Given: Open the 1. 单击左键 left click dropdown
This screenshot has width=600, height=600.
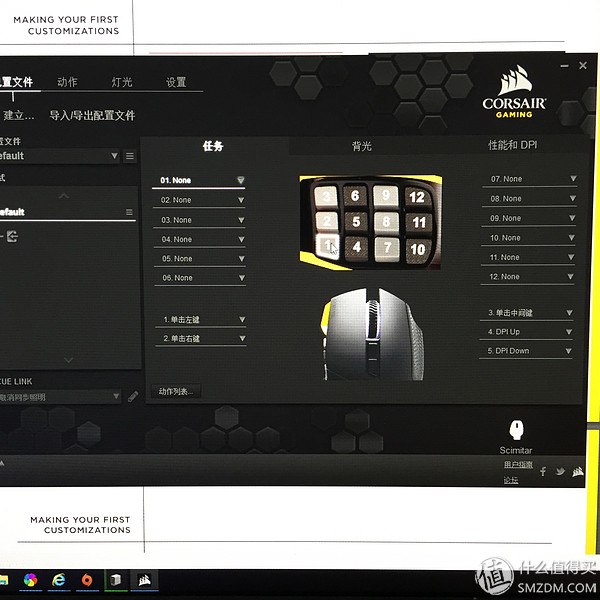Looking at the screenshot, I should pos(201,320).
